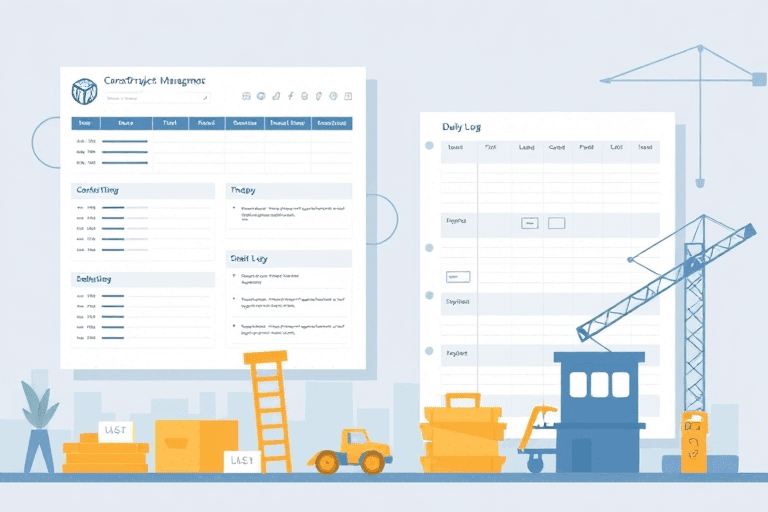The height and width of the screenshot is (512, 768).
Task: Click the leftmost grid icon in the header toolbar
Action: click(245, 96)
